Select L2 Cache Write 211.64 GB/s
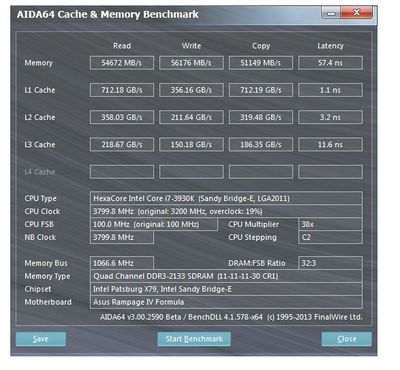This screenshot has height=370, width=400. (x=191, y=117)
